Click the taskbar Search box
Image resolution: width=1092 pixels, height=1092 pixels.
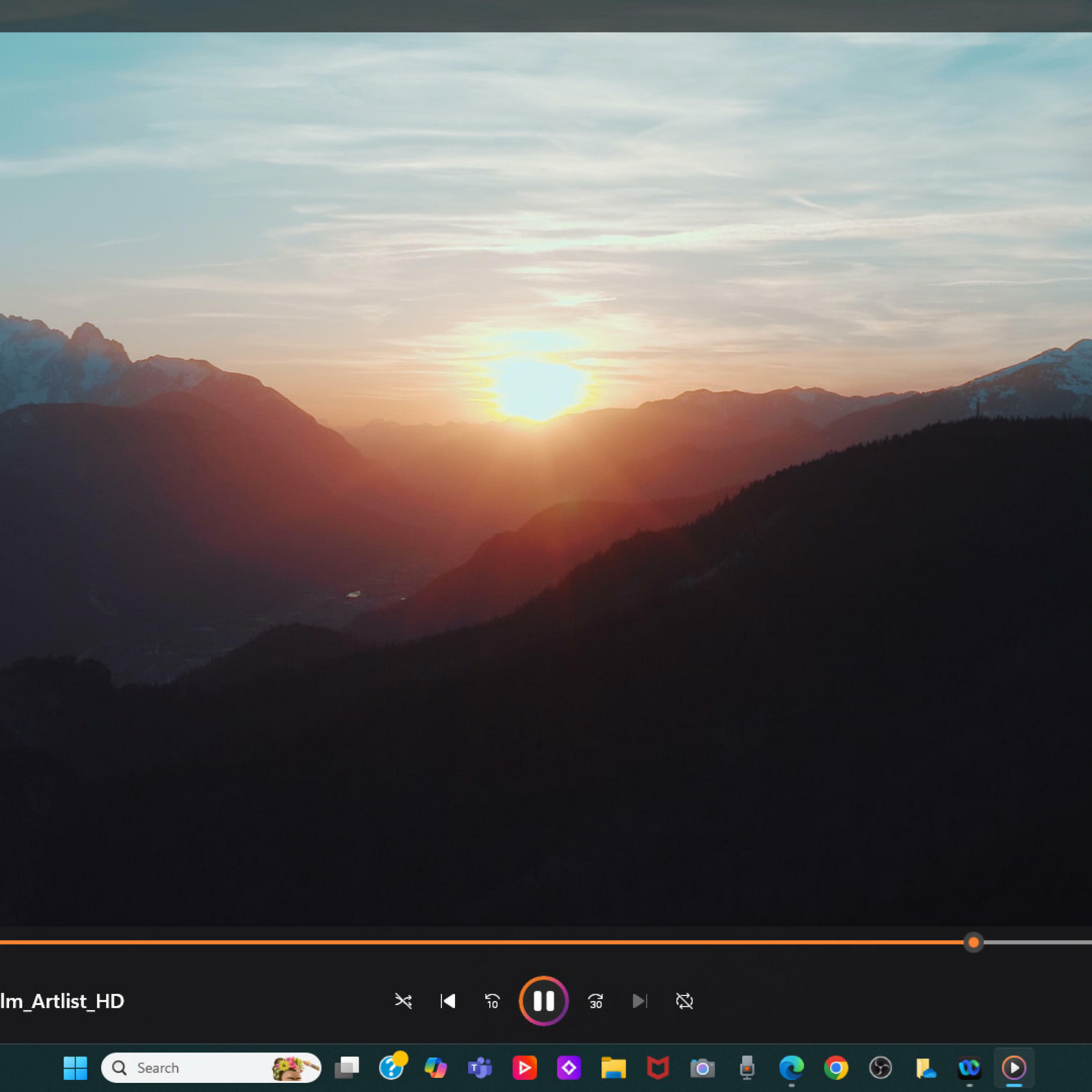(211, 1068)
